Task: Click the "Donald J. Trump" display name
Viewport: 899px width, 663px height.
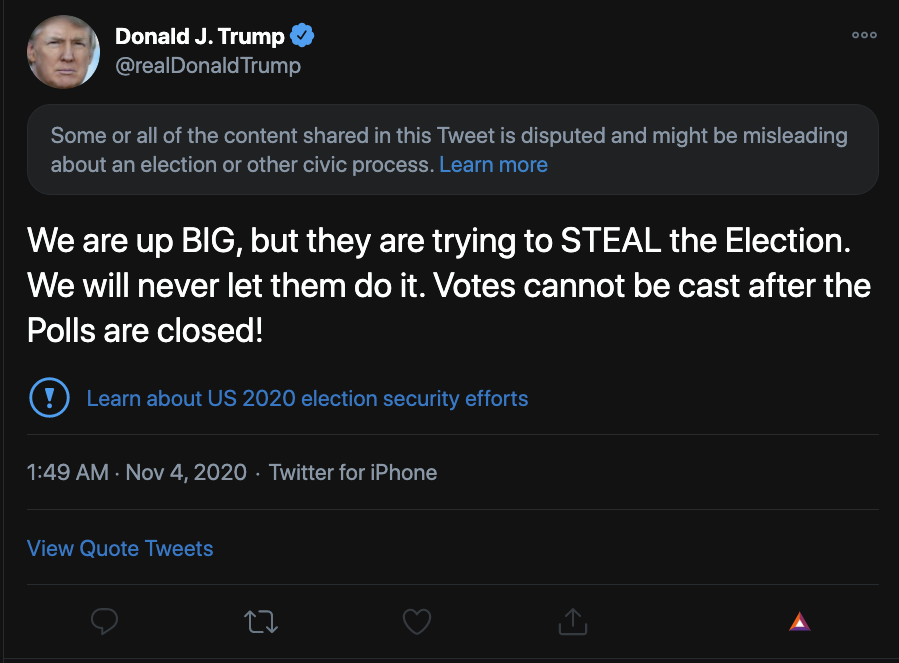Action: (x=200, y=37)
